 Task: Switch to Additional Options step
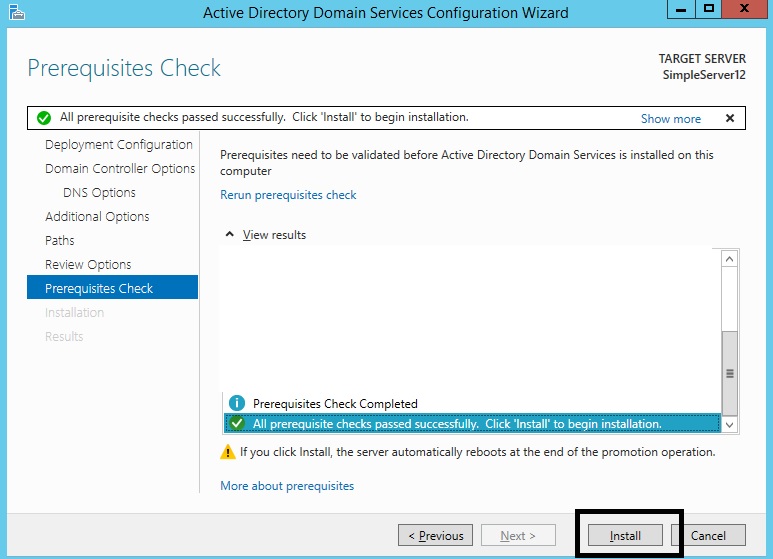tap(97, 216)
